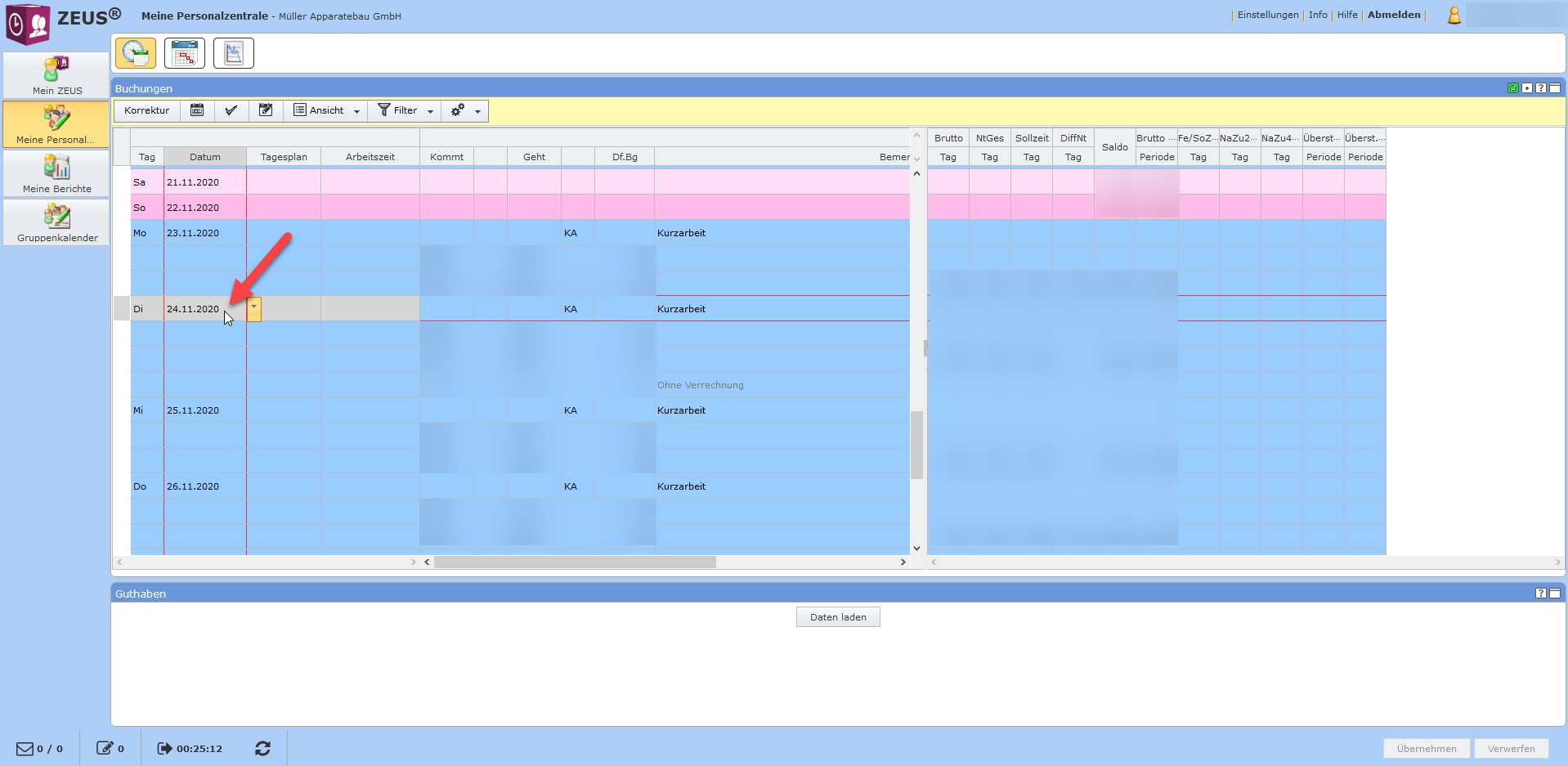Click the Korrektur button
The height and width of the screenshot is (766, 1568).
click(147, 110)
